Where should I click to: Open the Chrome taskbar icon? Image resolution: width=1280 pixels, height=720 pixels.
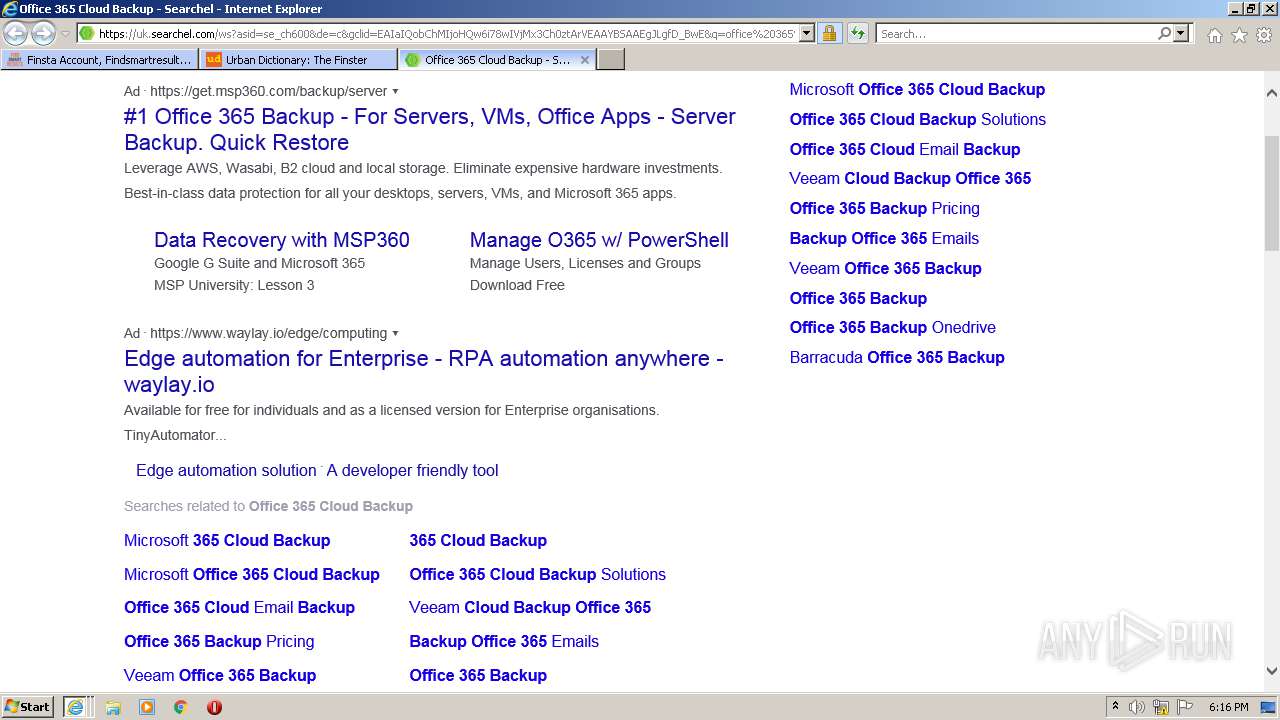(x=181, y=707)
